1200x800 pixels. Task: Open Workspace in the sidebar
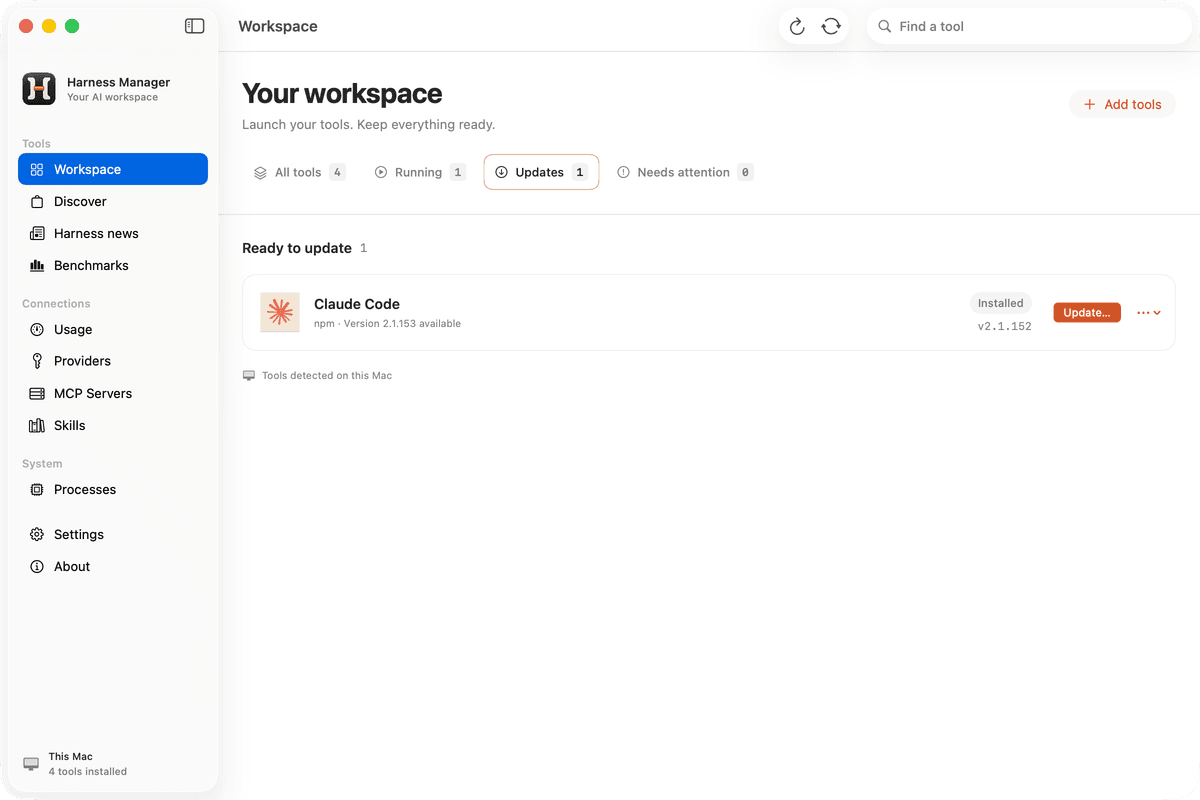pos(113,169)
